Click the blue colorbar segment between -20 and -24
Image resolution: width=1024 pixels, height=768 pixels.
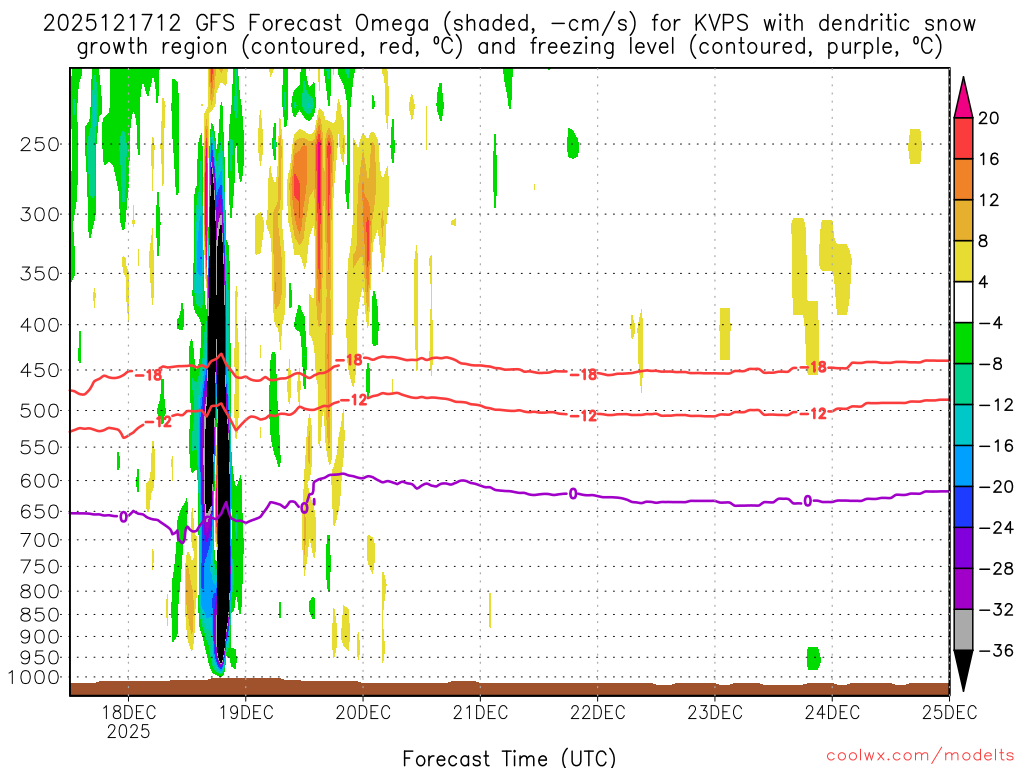[x=963, y=507]
